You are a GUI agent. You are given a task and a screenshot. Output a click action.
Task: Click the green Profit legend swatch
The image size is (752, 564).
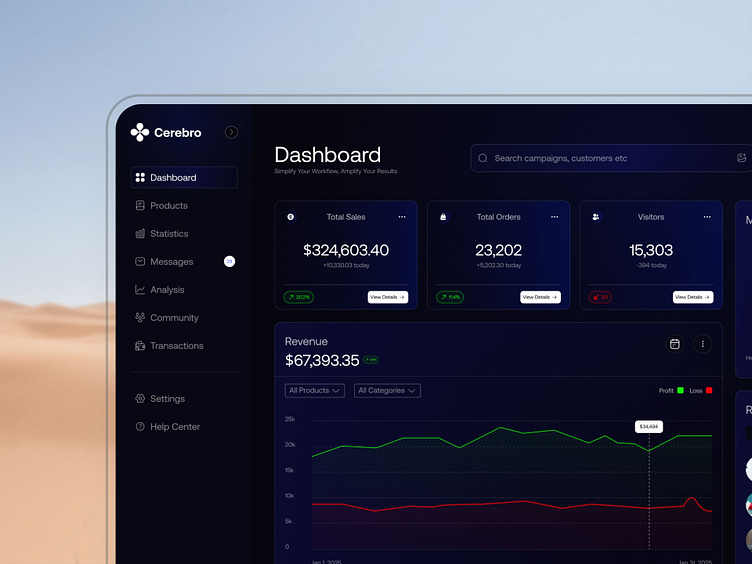click(680, 390)
